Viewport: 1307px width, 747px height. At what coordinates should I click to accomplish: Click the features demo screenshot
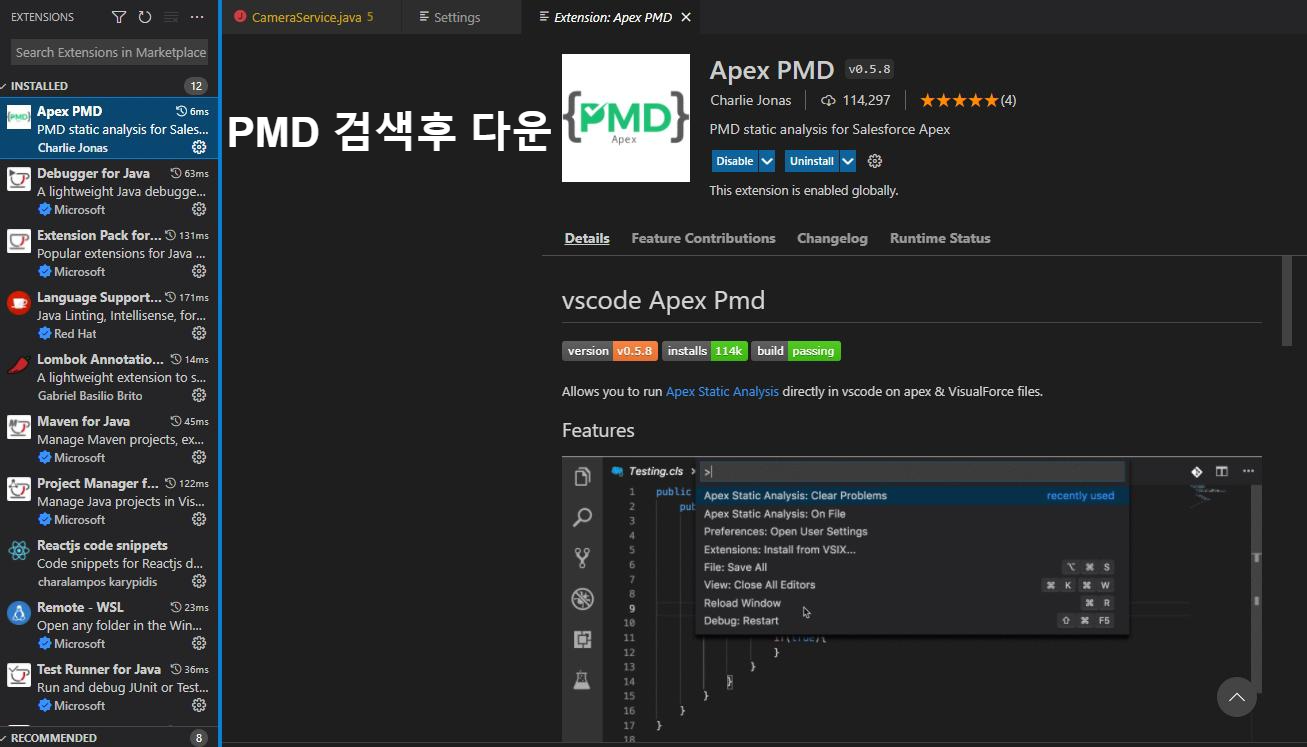point(912,600)
